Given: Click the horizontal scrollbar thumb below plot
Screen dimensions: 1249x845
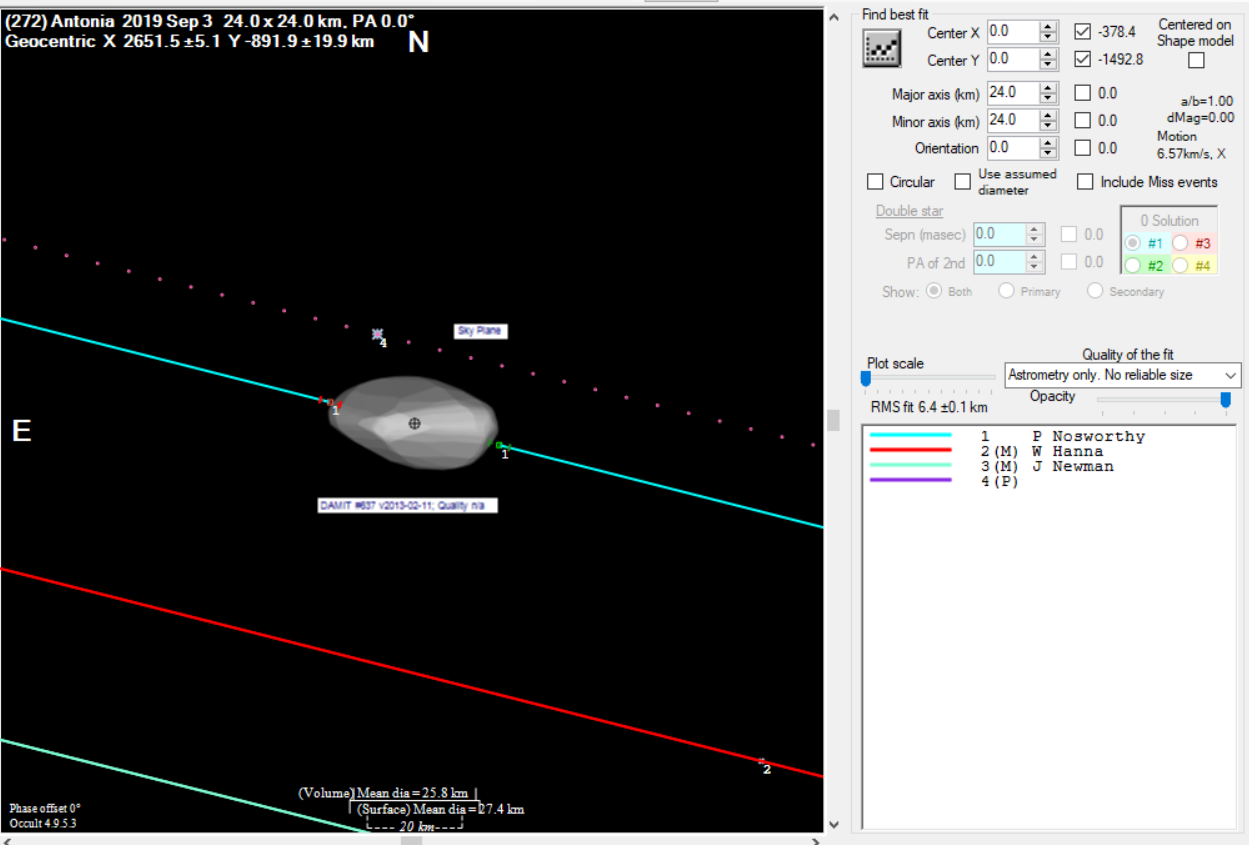Looking at the screenshot, I should click(411, 840).
